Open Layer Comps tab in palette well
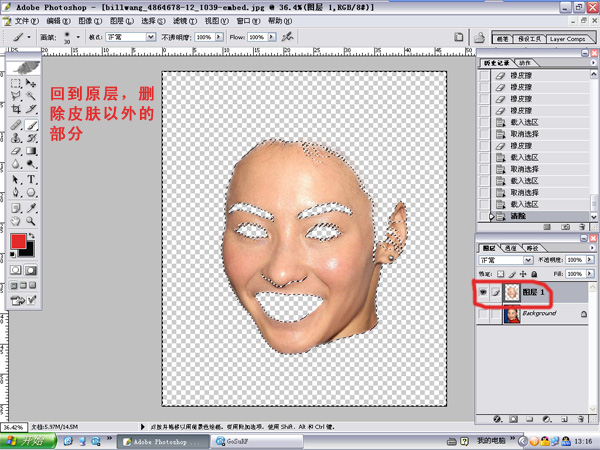The image size is (600, 450). tap(567, 39)
